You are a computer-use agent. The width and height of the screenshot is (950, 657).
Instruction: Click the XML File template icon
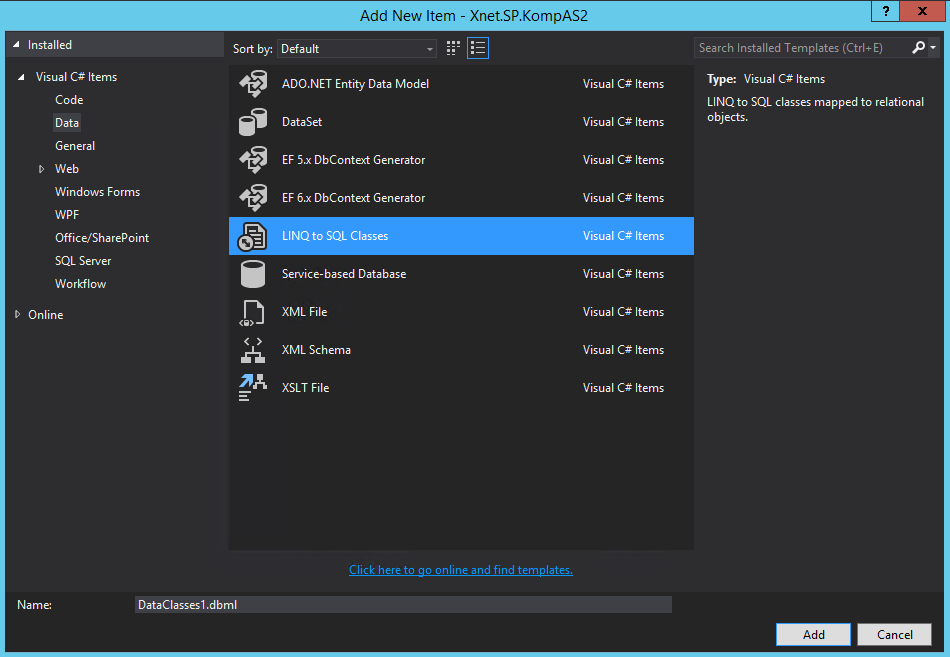pyautogui.click(x=252, y=312)
